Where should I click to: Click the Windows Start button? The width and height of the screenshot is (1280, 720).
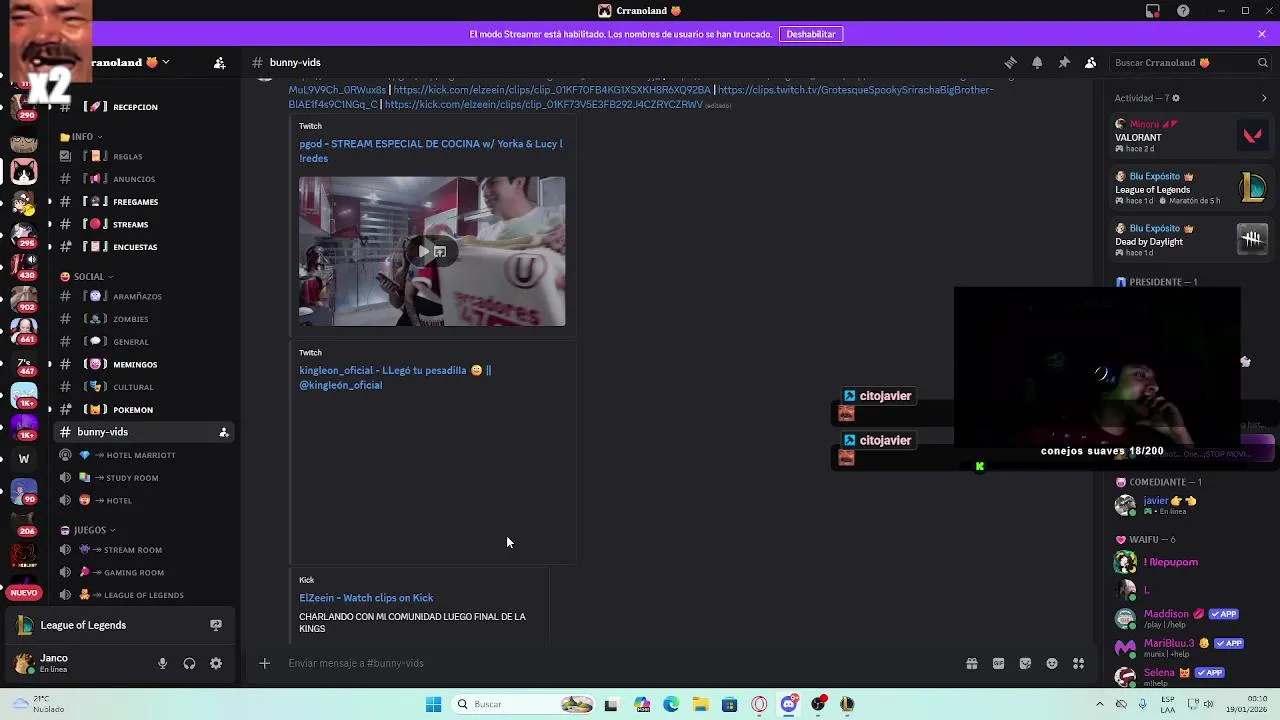coord(433,704)
